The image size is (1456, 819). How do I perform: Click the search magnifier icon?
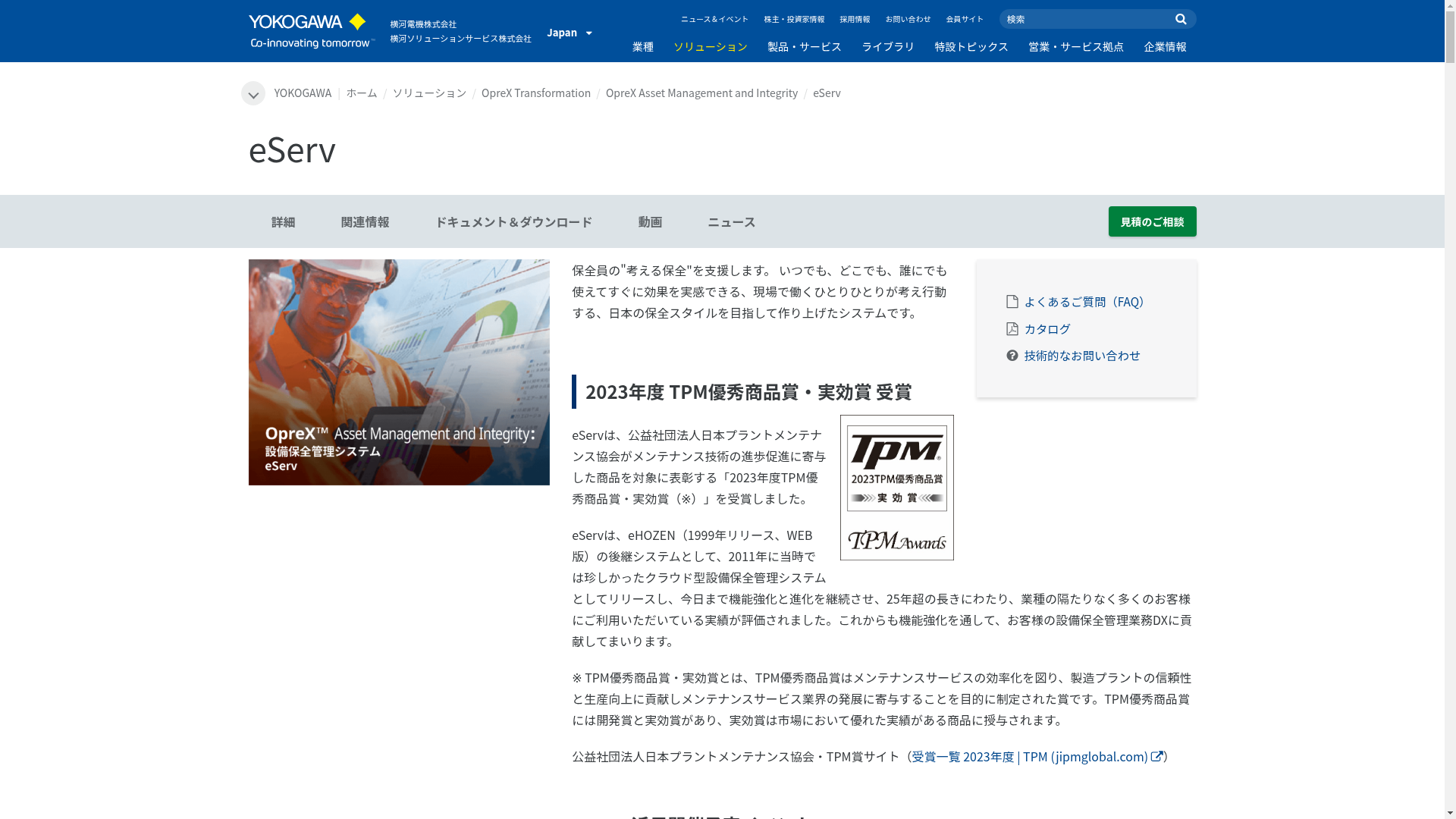point(1181,19)
